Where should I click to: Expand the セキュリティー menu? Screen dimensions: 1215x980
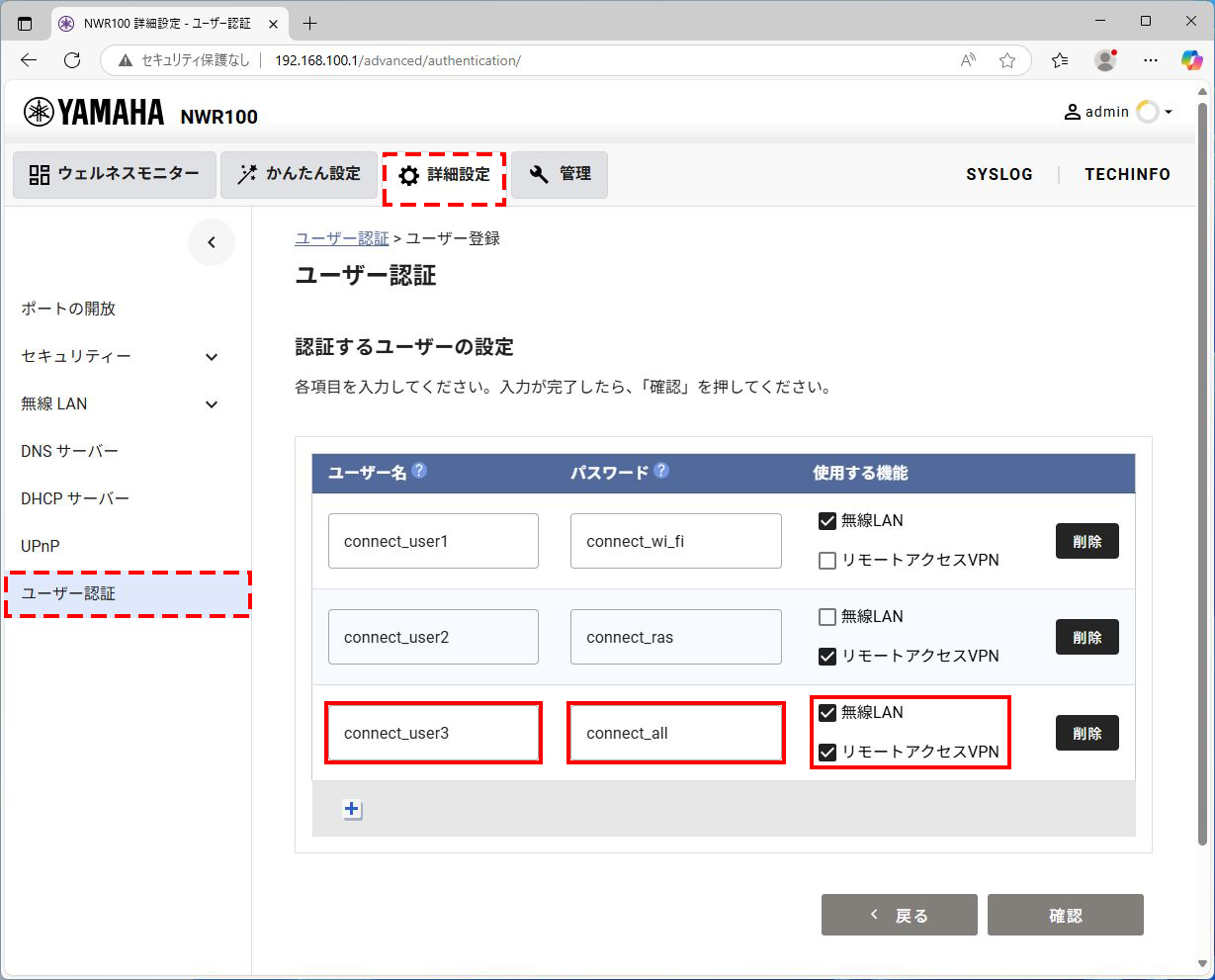tap(211, 356)
